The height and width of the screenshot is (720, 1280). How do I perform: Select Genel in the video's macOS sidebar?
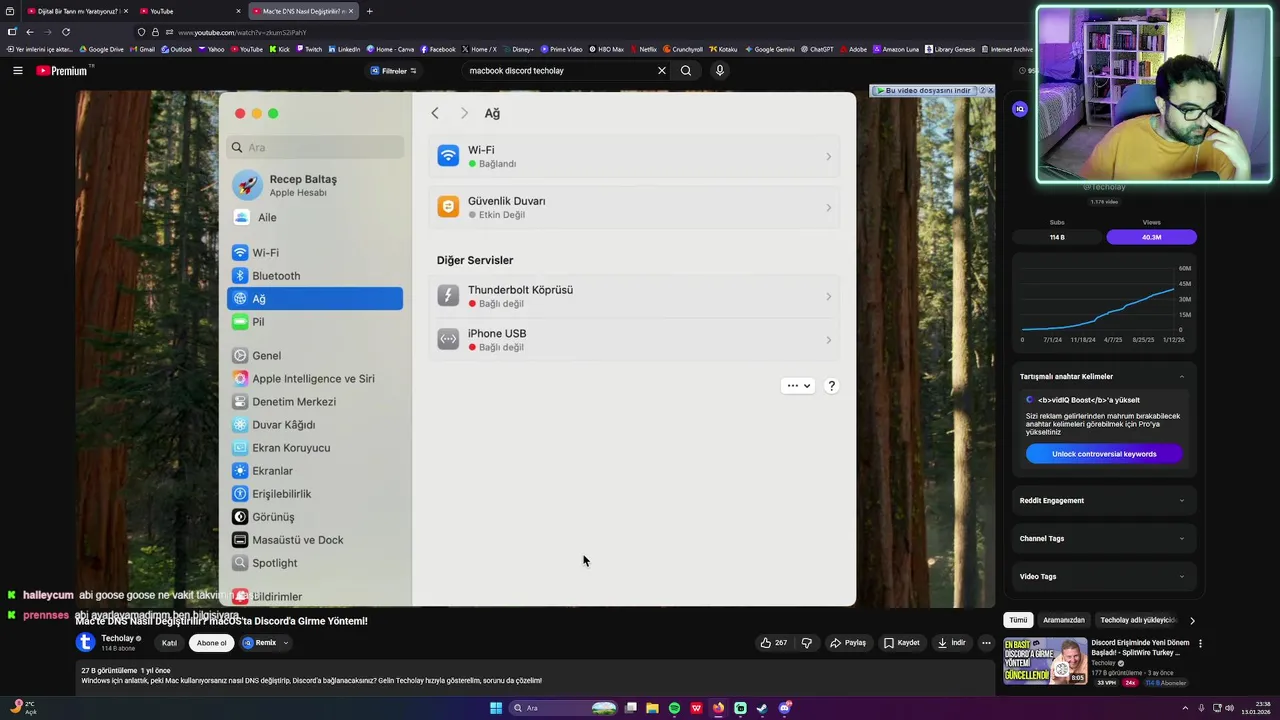pos(315,356)
